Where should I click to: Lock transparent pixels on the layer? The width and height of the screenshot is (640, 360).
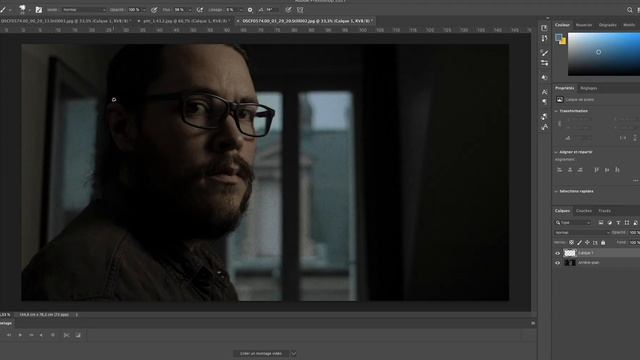tap(571, 242)
